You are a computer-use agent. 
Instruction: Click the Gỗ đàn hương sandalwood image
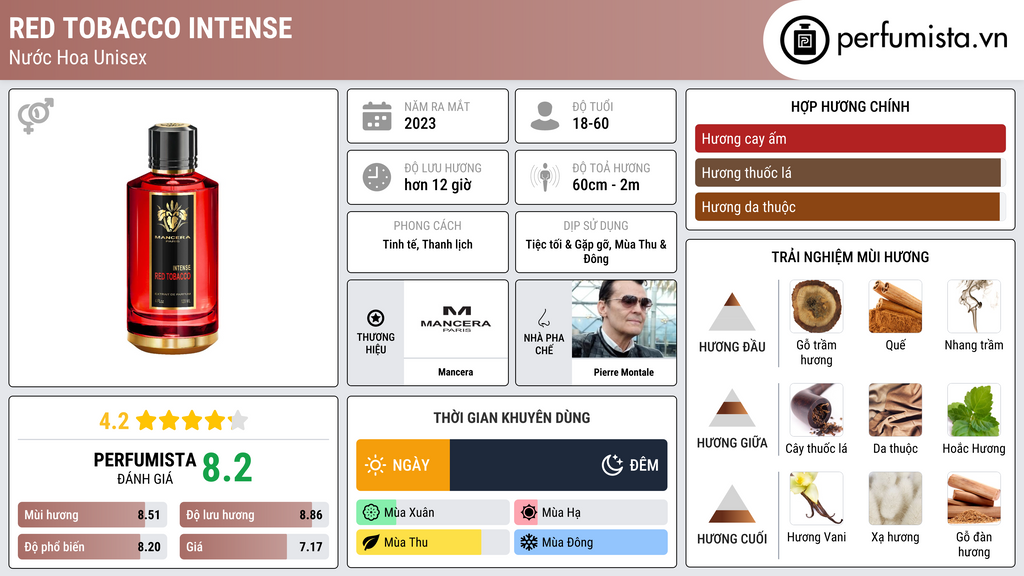point(974,498)
